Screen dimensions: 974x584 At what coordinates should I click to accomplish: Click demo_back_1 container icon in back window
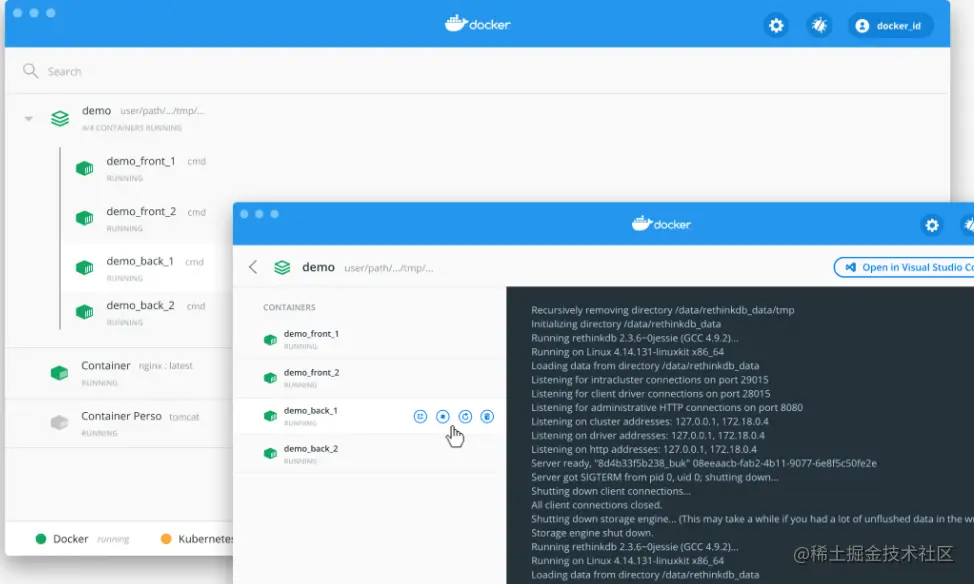84,268
